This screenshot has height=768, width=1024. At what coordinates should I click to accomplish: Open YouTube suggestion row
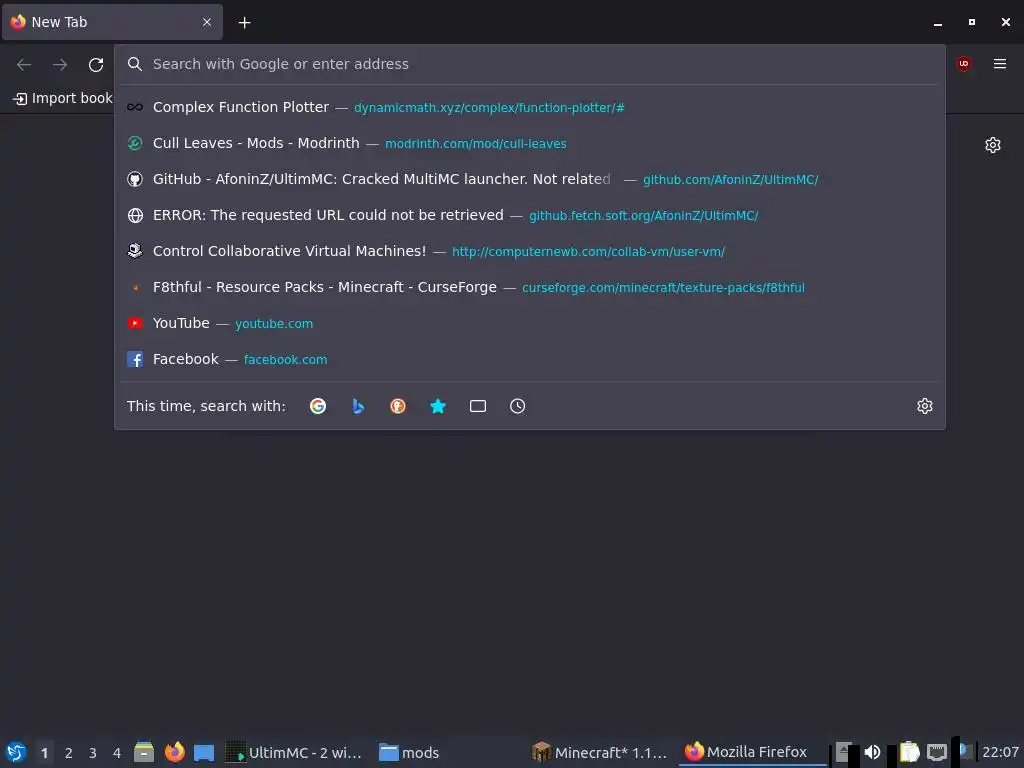tap(530, 323)
